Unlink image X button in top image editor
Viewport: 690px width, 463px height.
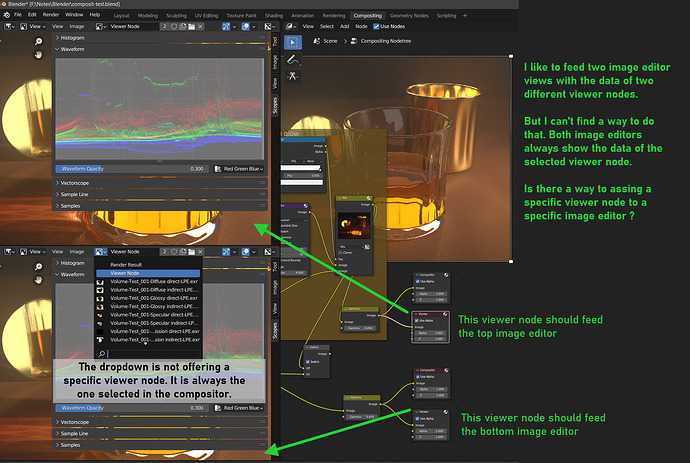pyautogui.click(x=200, y=26)
